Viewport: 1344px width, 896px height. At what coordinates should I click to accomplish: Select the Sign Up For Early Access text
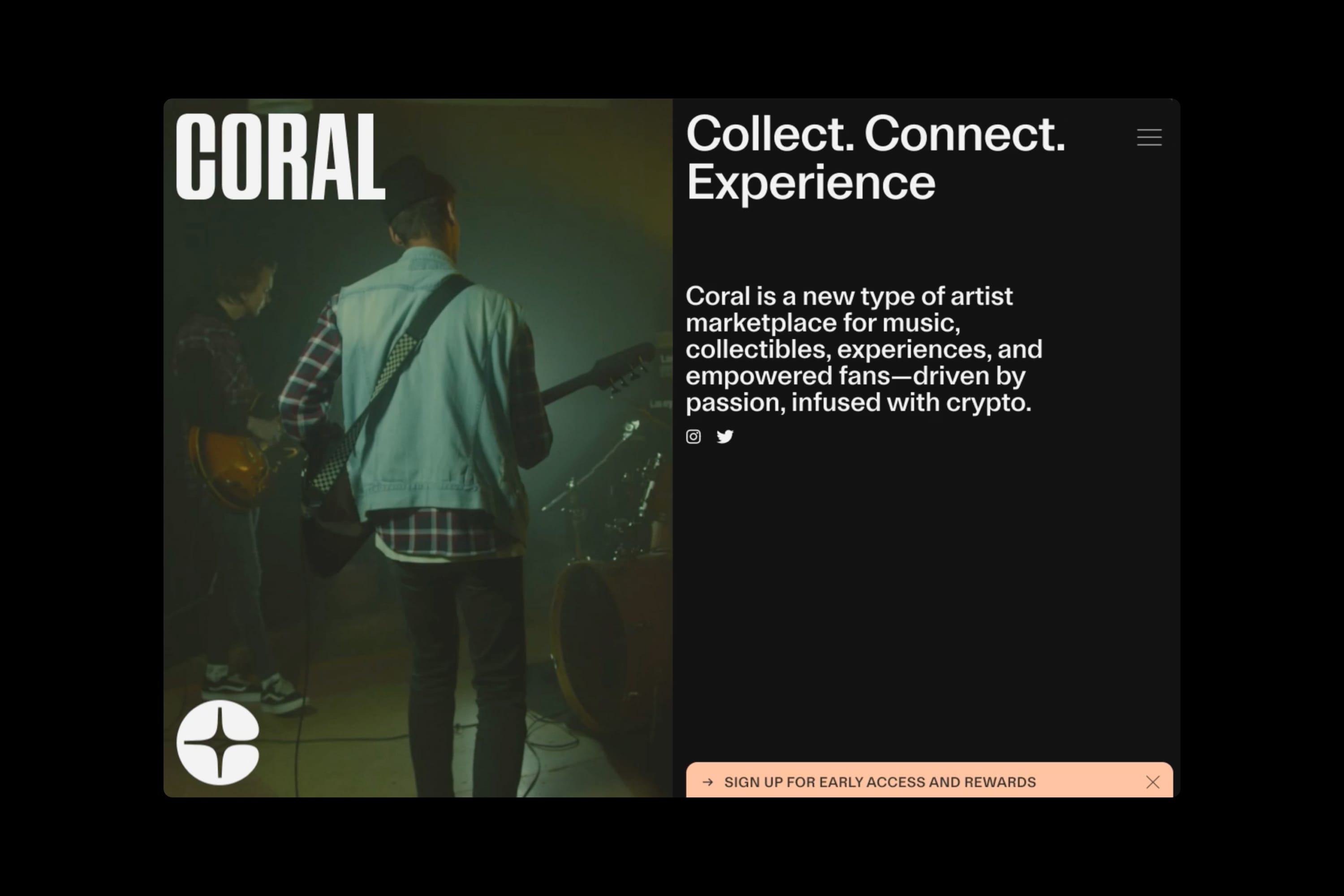pyautogui.click(x=879, y=782)
